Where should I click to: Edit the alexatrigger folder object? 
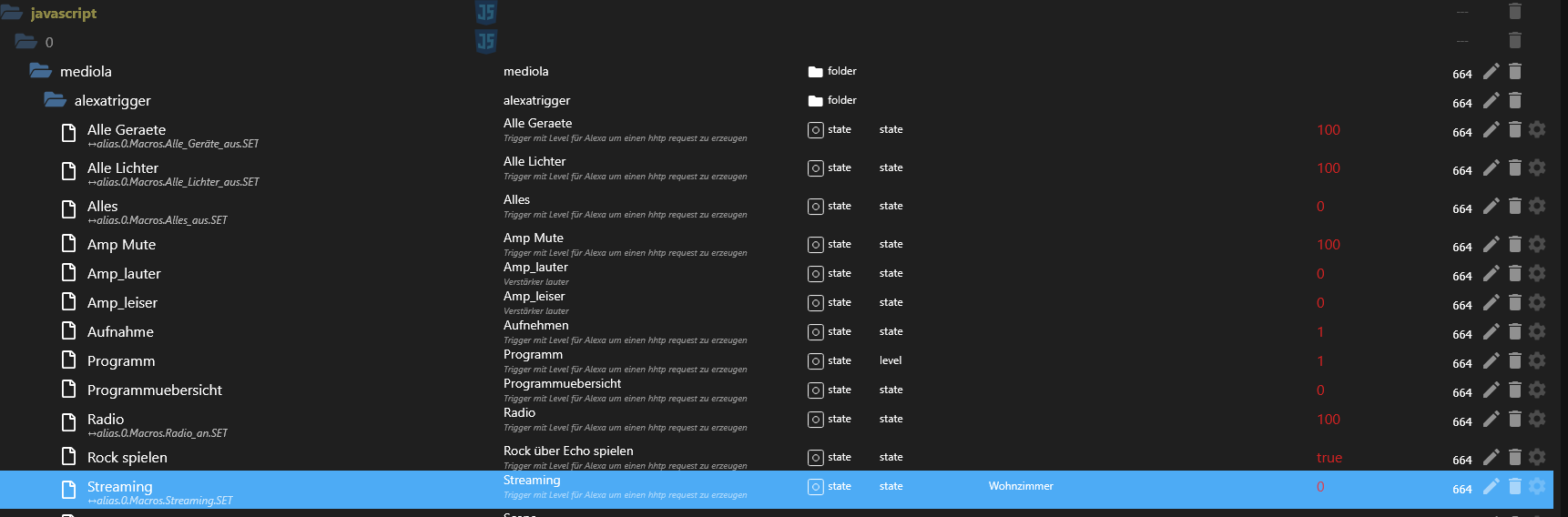pos(1491,100)
